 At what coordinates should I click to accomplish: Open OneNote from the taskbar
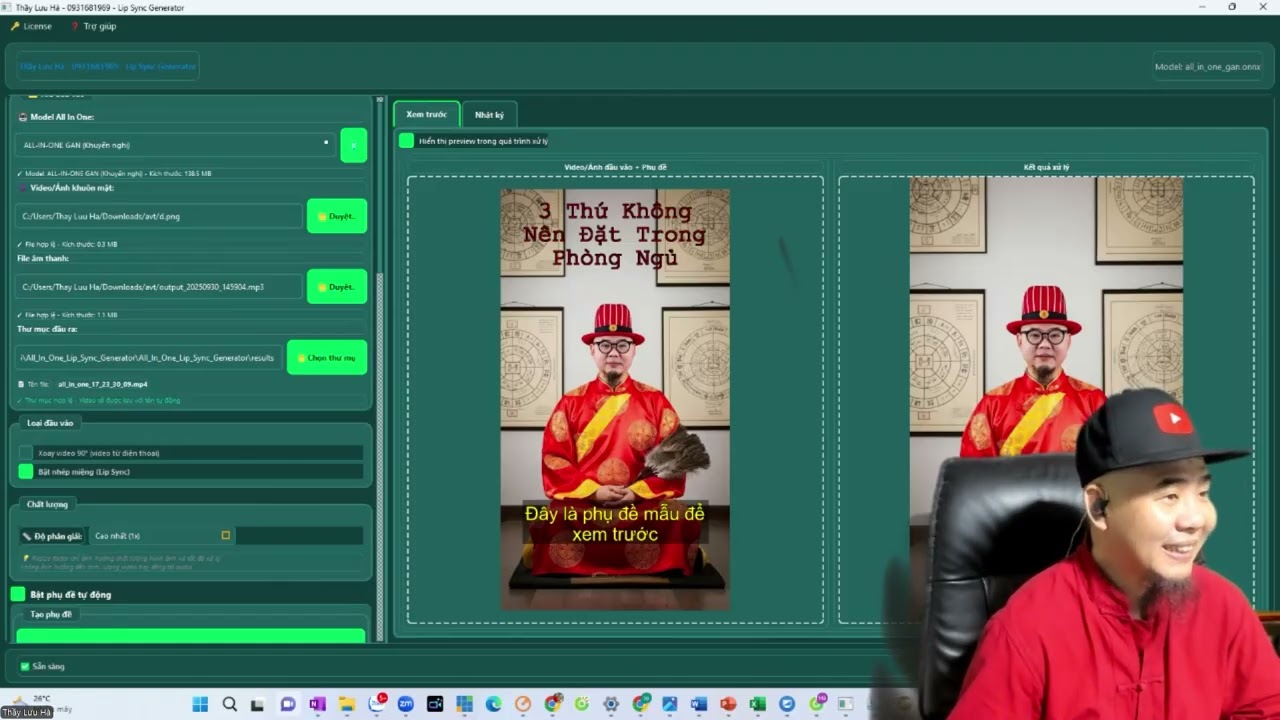317,704
